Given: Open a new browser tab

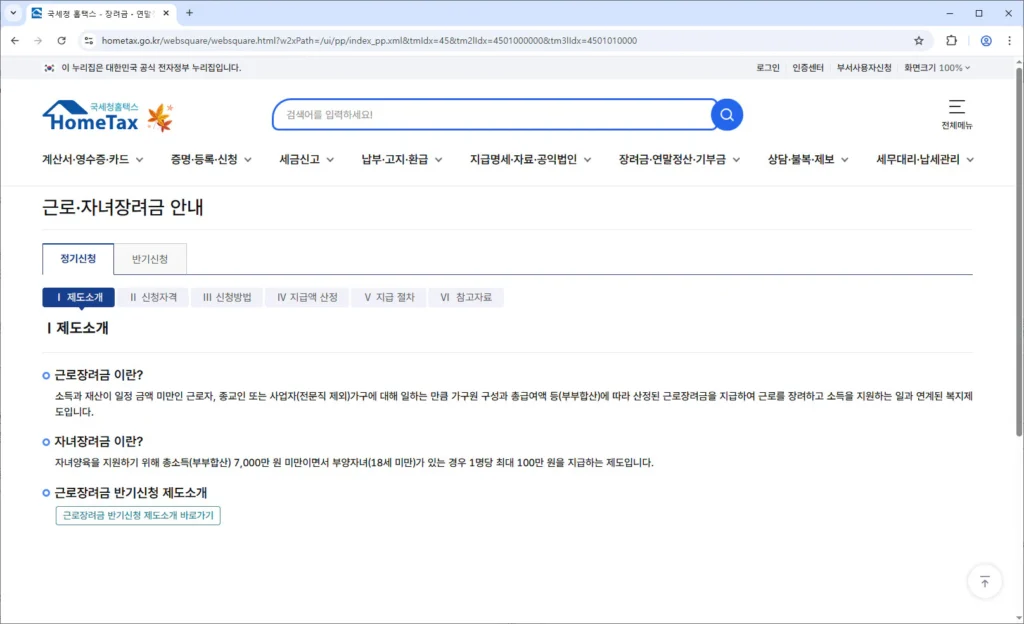Looking at the screenshot, I should (x=190, y=13).
